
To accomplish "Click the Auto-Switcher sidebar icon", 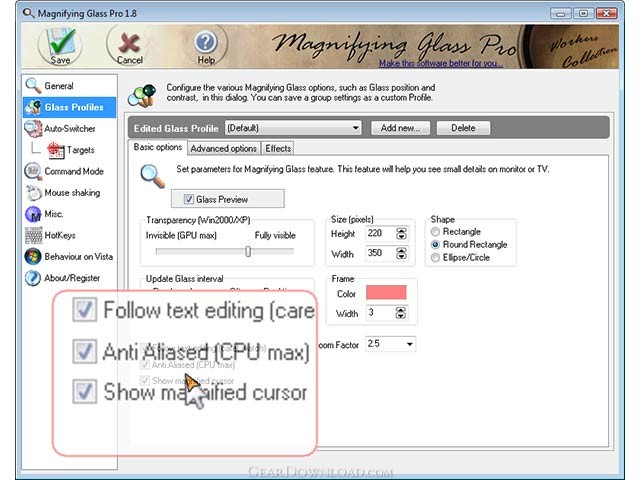I will [33, 128].
